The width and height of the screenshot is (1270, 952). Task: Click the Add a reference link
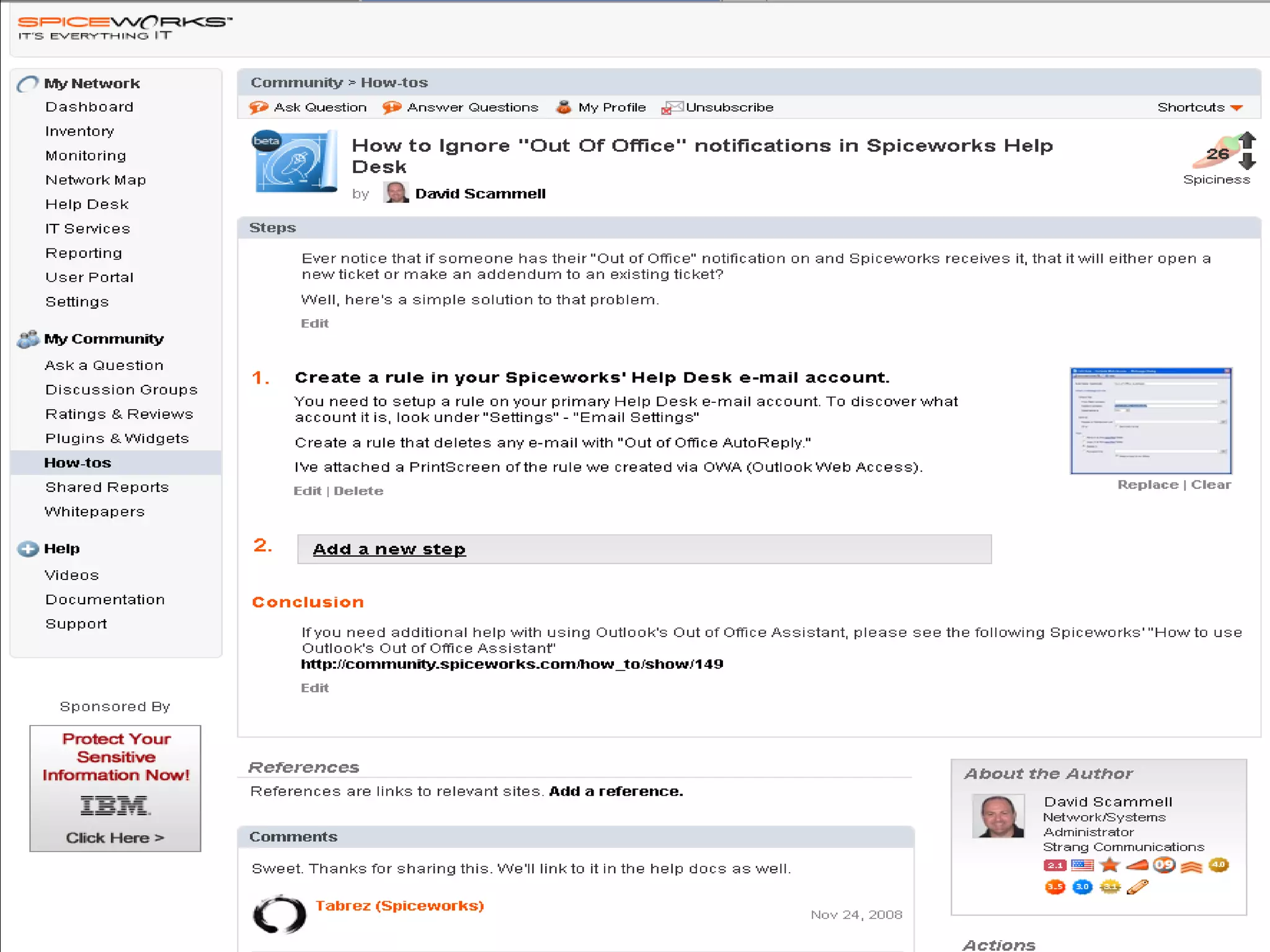pos(616,791)
